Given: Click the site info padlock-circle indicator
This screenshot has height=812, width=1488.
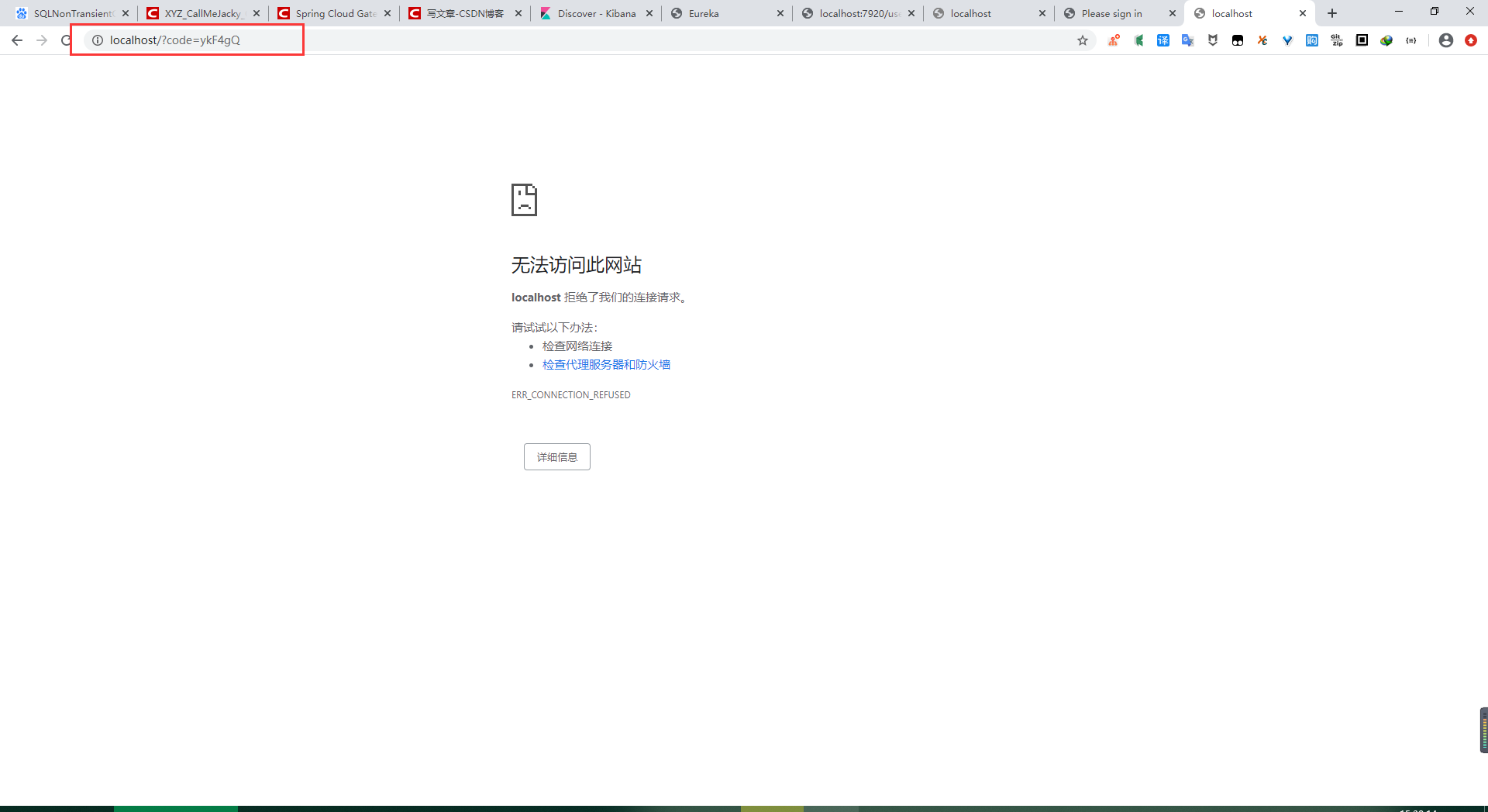Looking at the screenshot, I should (x=98, y=40).
